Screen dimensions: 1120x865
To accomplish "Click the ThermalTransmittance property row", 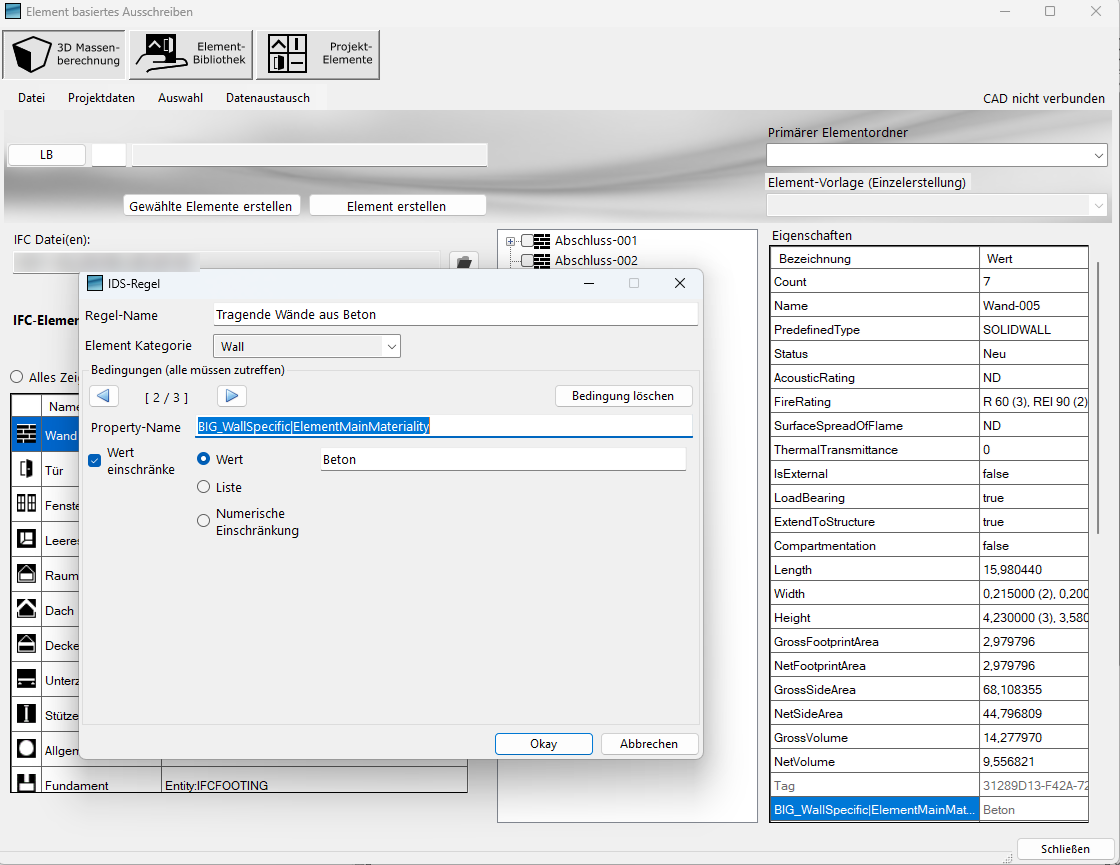I will click(x=929, y=449).
